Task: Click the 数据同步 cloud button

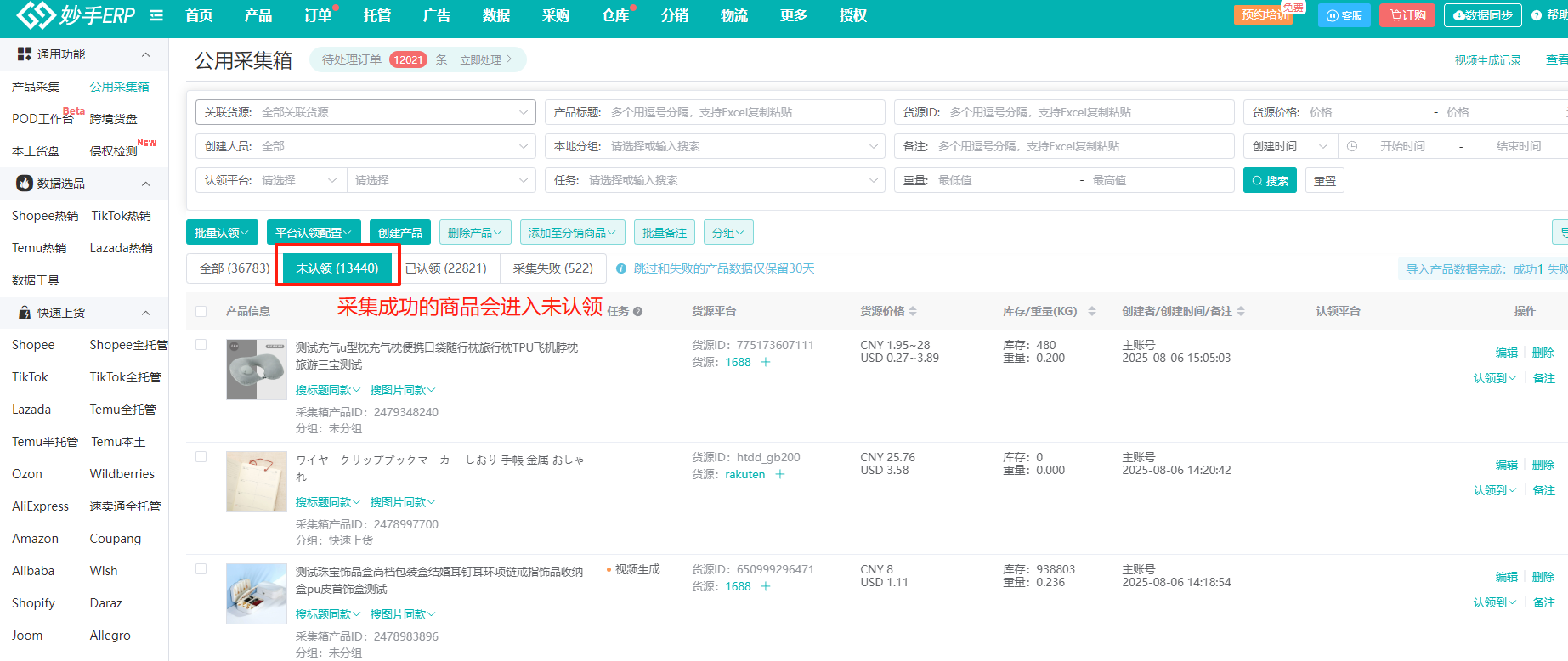Action: click(x=1482, y=15)
